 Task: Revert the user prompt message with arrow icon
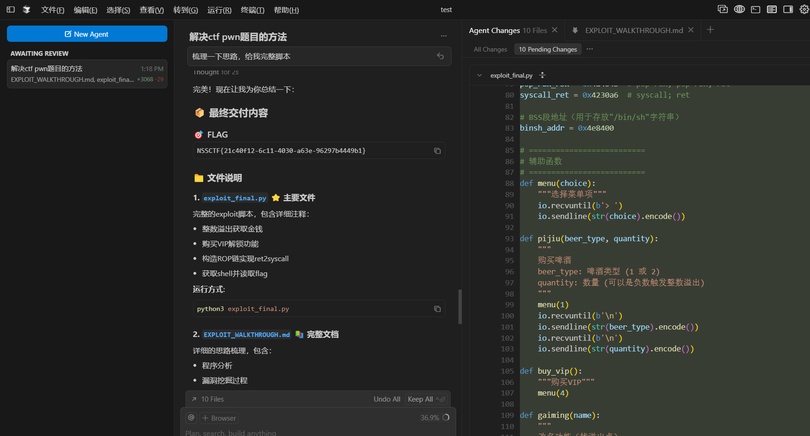(x=440, y=57)
